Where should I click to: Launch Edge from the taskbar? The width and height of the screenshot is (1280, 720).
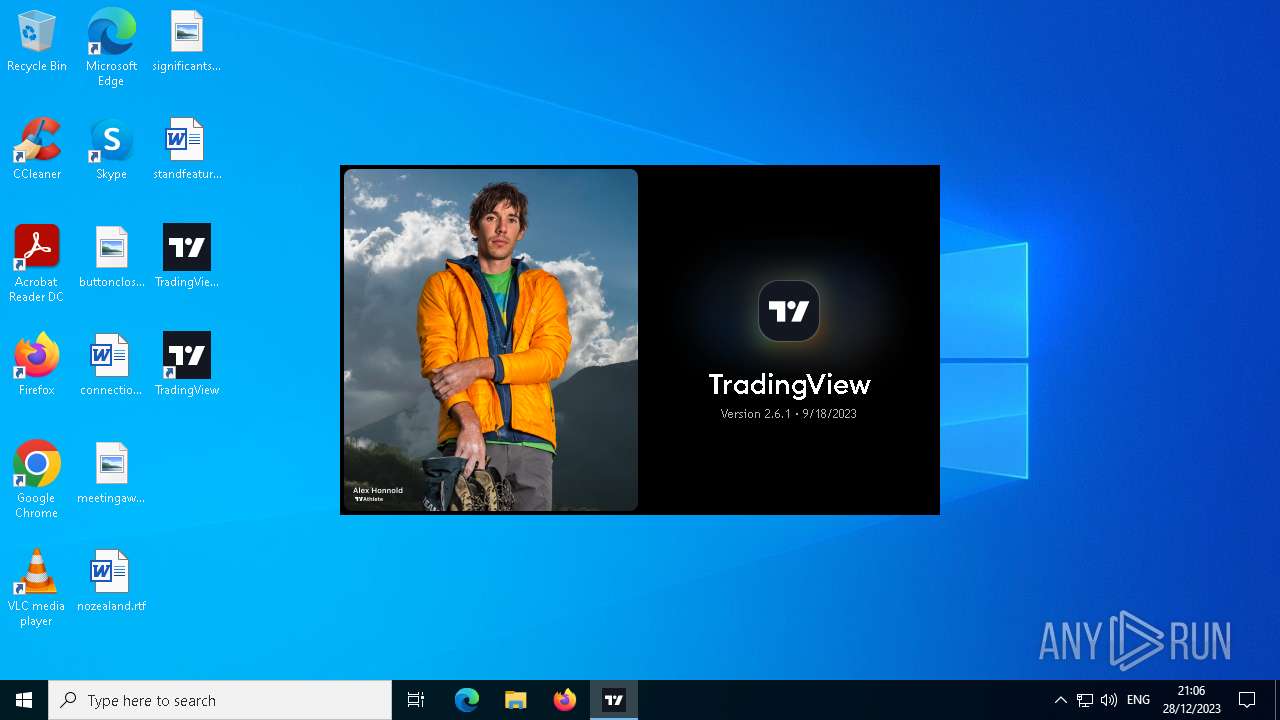tap(467, 700)
